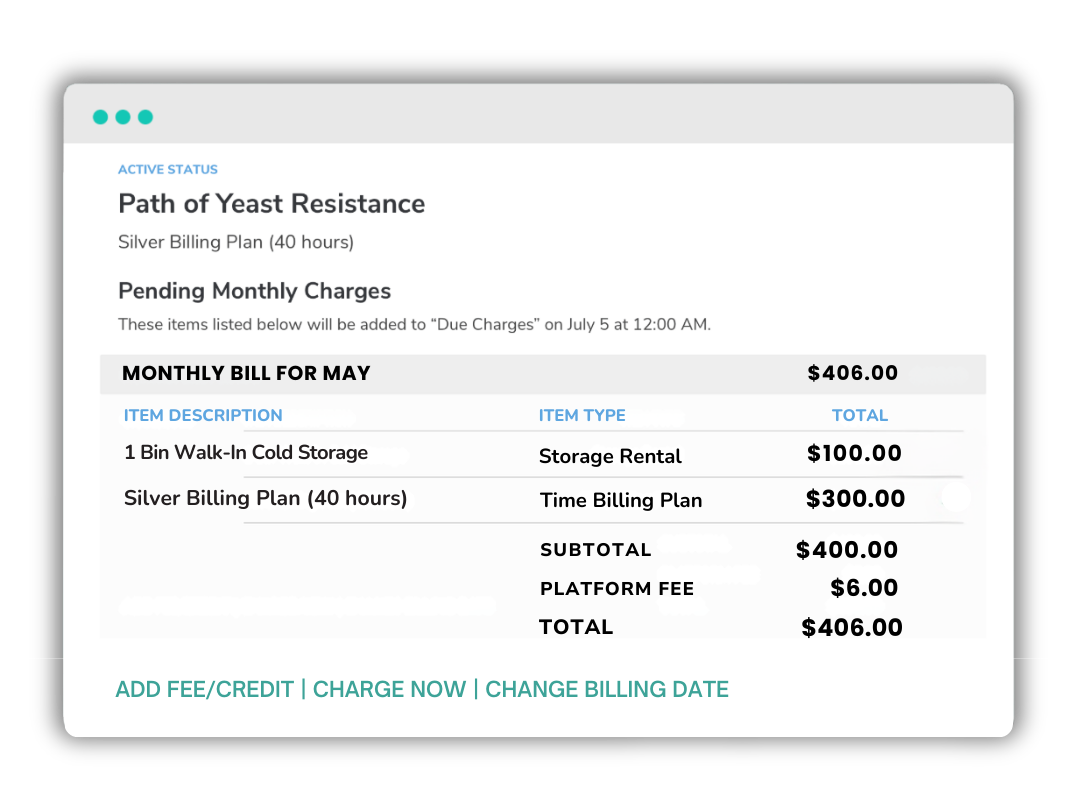Click the Storage Rental item type
This screenshot has height=800, width=1080.
pos(610,456)
